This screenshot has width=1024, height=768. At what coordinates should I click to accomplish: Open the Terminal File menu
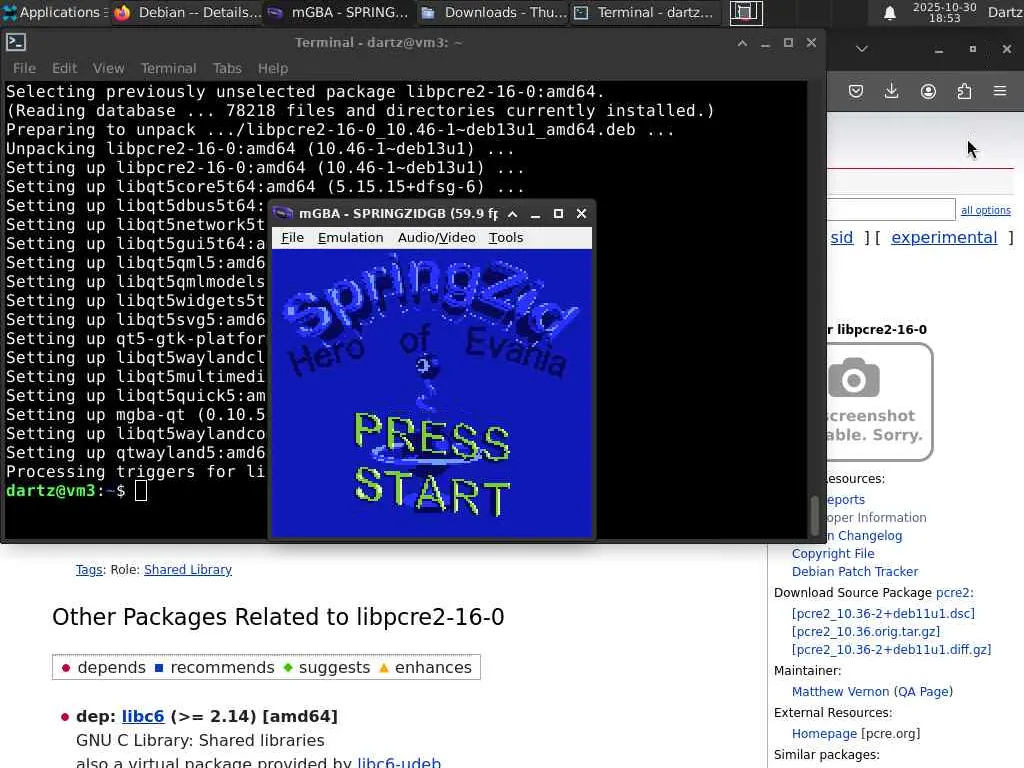click(24, 68)
